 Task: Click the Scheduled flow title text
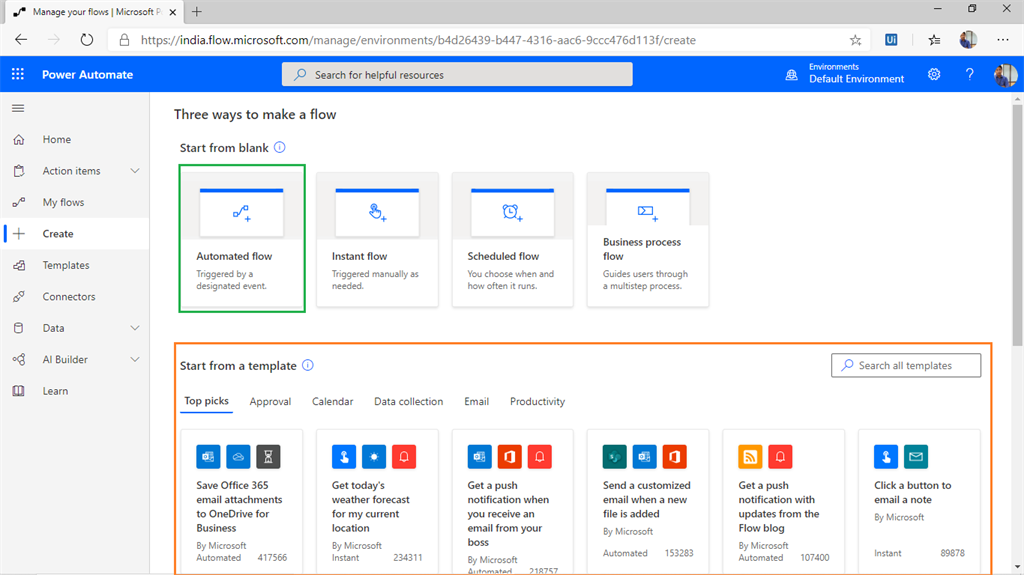503,256
